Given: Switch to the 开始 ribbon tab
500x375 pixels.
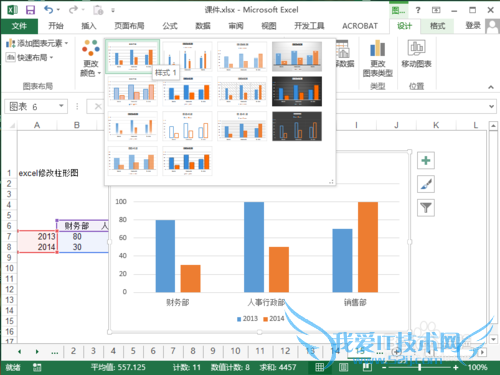Looking at the screenshot, I should click(56, 26).
